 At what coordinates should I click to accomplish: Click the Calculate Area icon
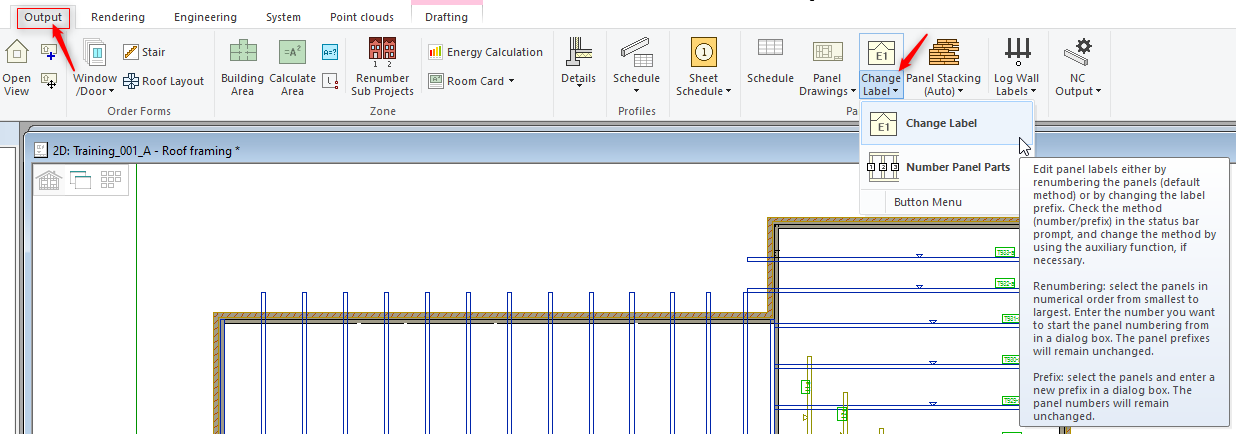(x=292, y=53)
